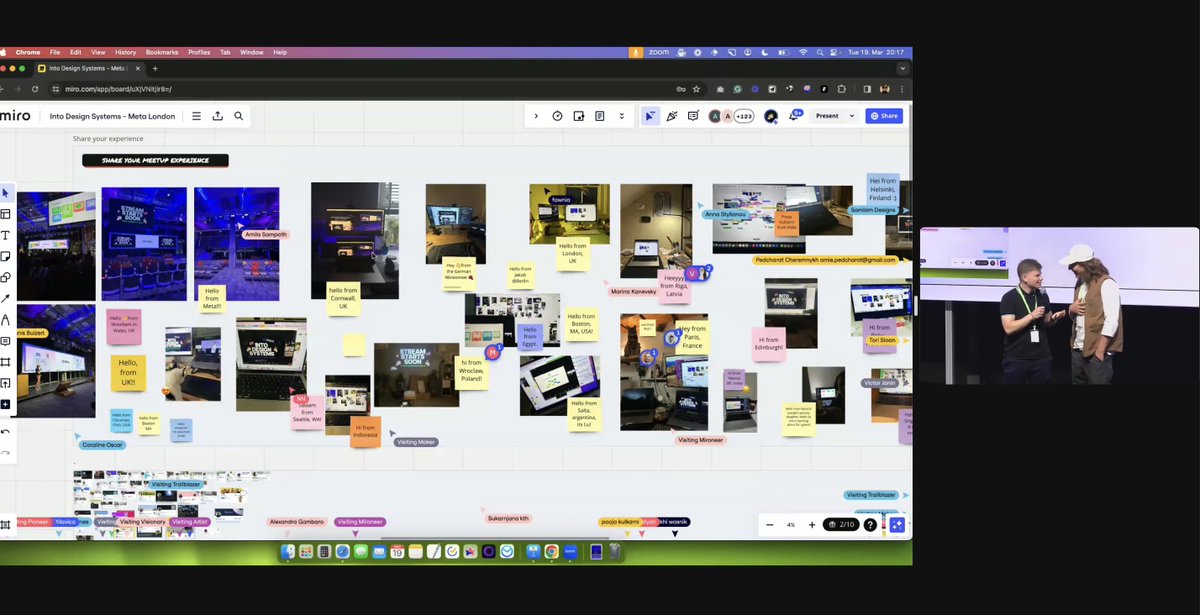Open Finder in the macOS dock
This screenshot has width=1200, height=615.
(x=288, y=551)
